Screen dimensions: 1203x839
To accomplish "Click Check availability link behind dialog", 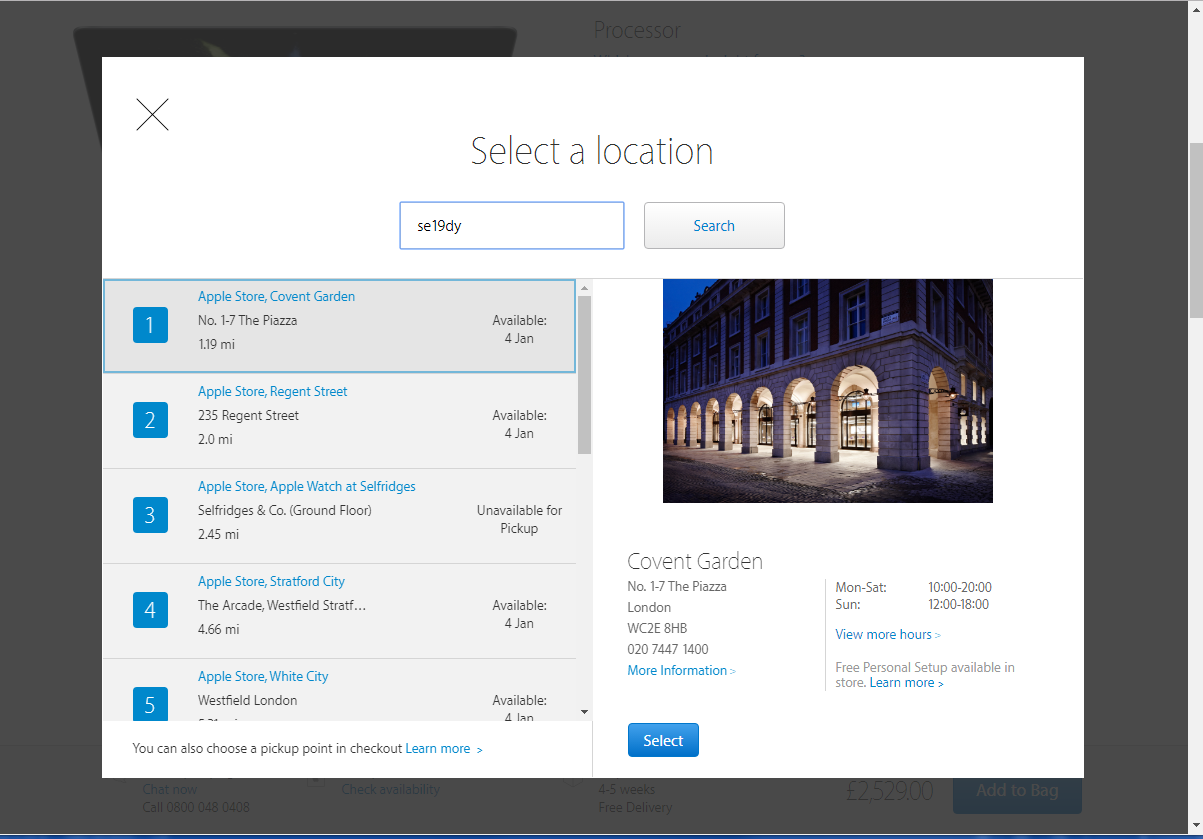I will coord(390,789).
